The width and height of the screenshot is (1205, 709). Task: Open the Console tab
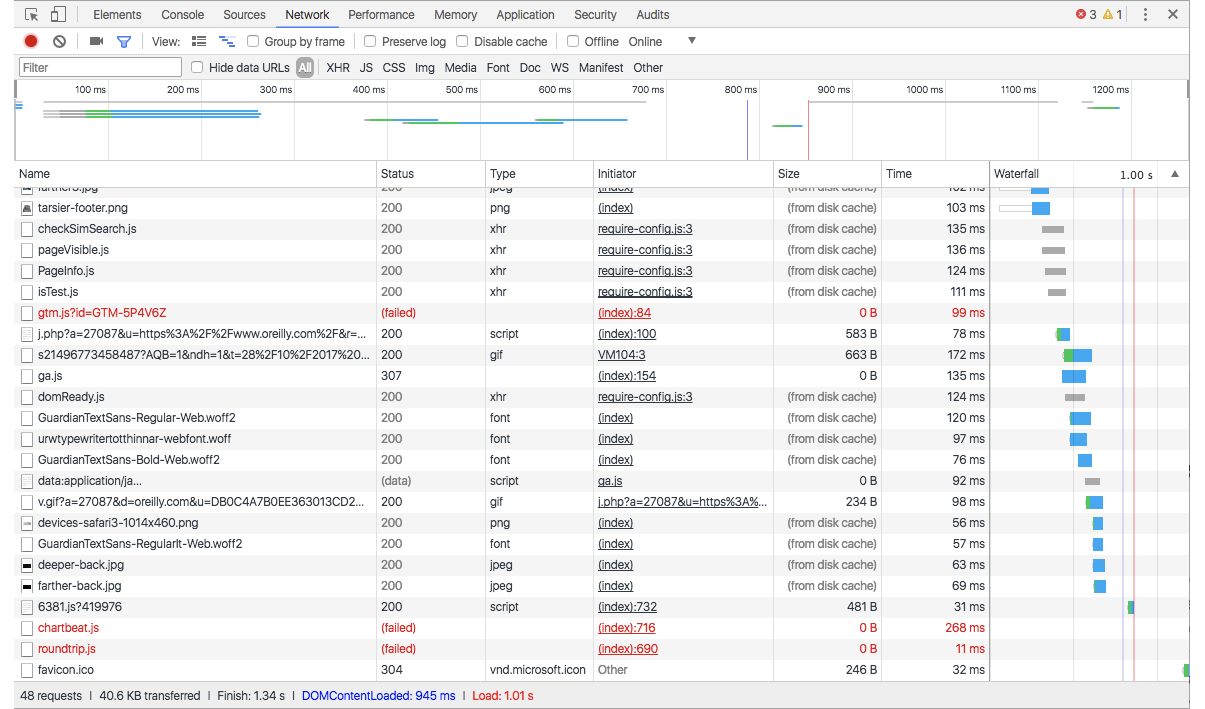click(182, 15)
